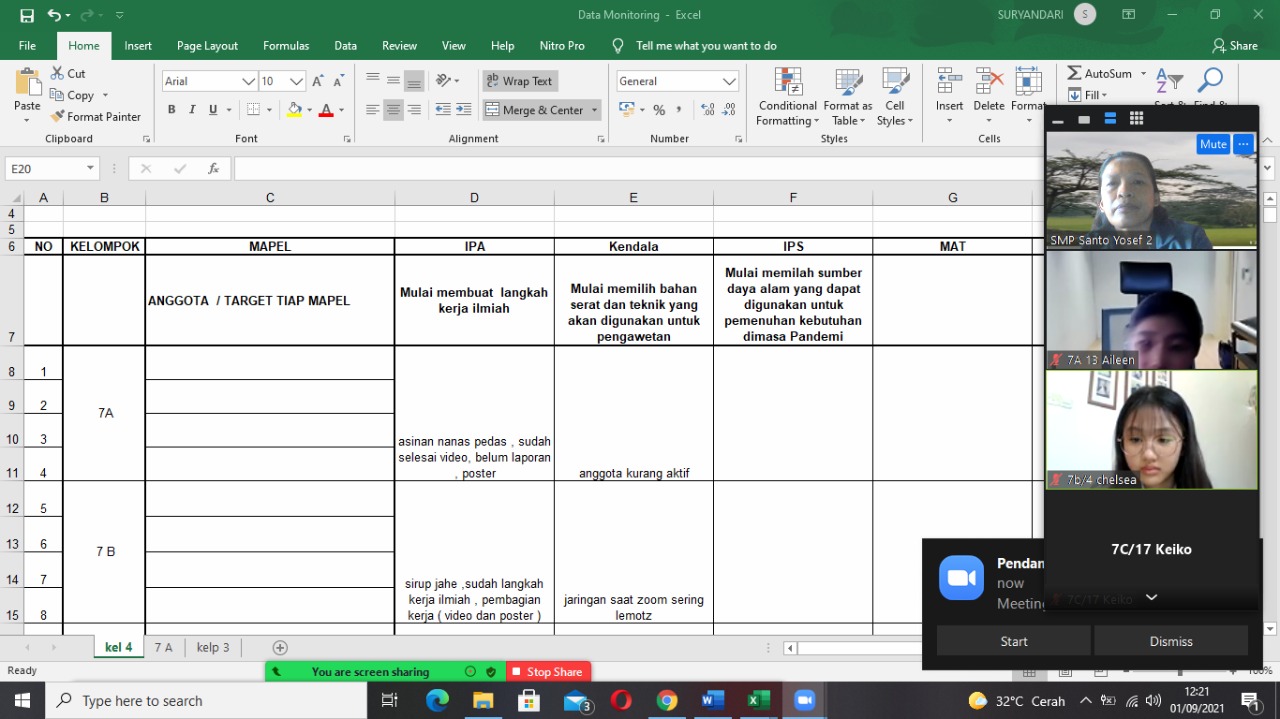Expand the Zoom notification chevron

(x=1151, y=597)
